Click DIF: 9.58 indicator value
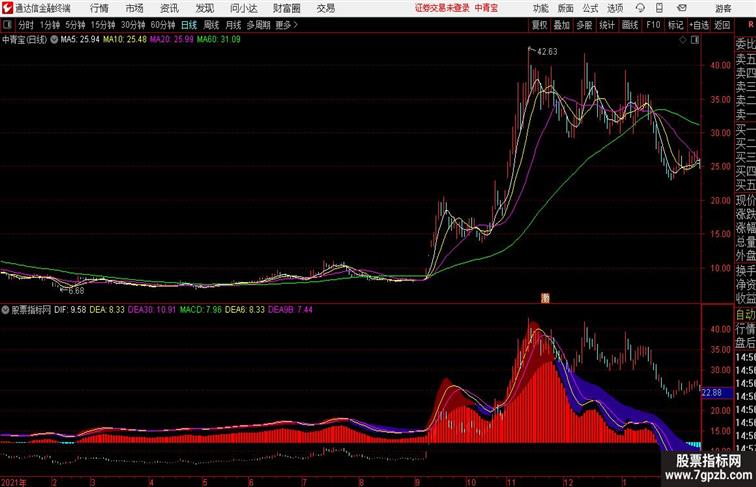Image resolution: width=756 pixels, height=487 pixels. click(70, 310)
